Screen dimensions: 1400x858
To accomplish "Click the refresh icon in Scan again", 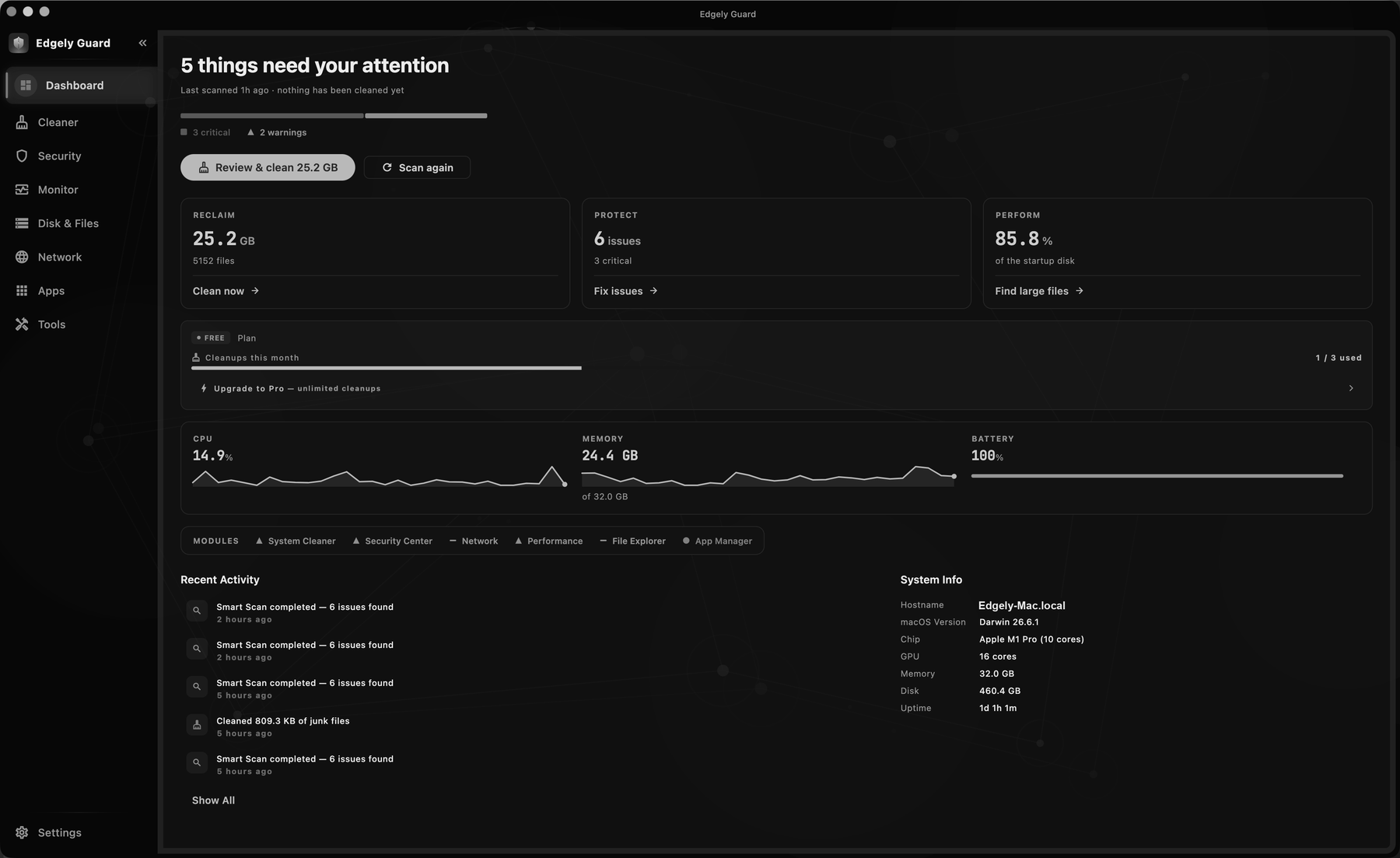I will [x=387, y=167].
